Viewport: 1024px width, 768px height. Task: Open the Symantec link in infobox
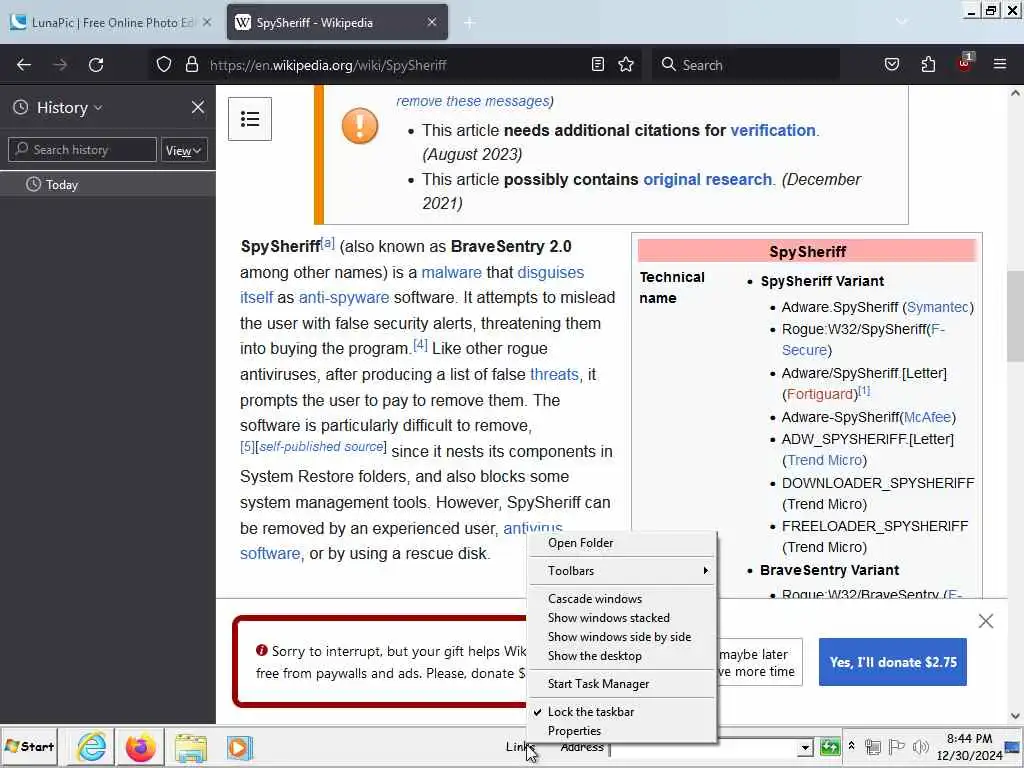938,307
